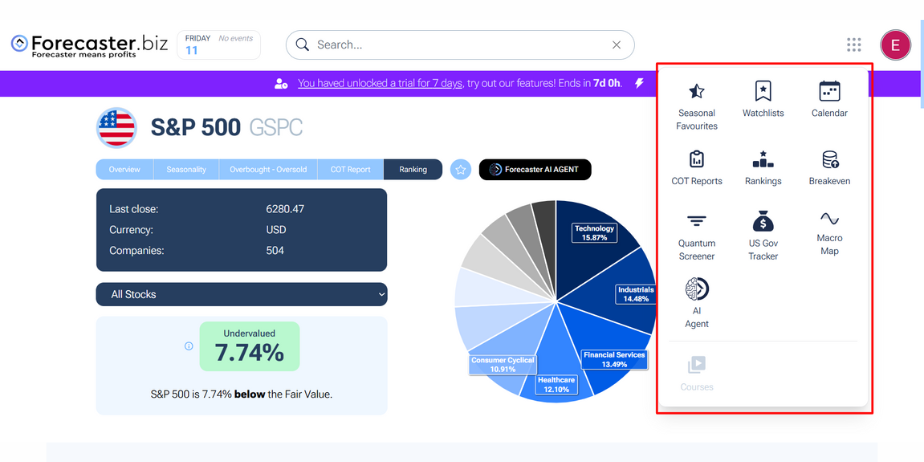Open the Friday 11 events calendar widget
The width and height of the screenshot is (924, 462).
(219, 45)
